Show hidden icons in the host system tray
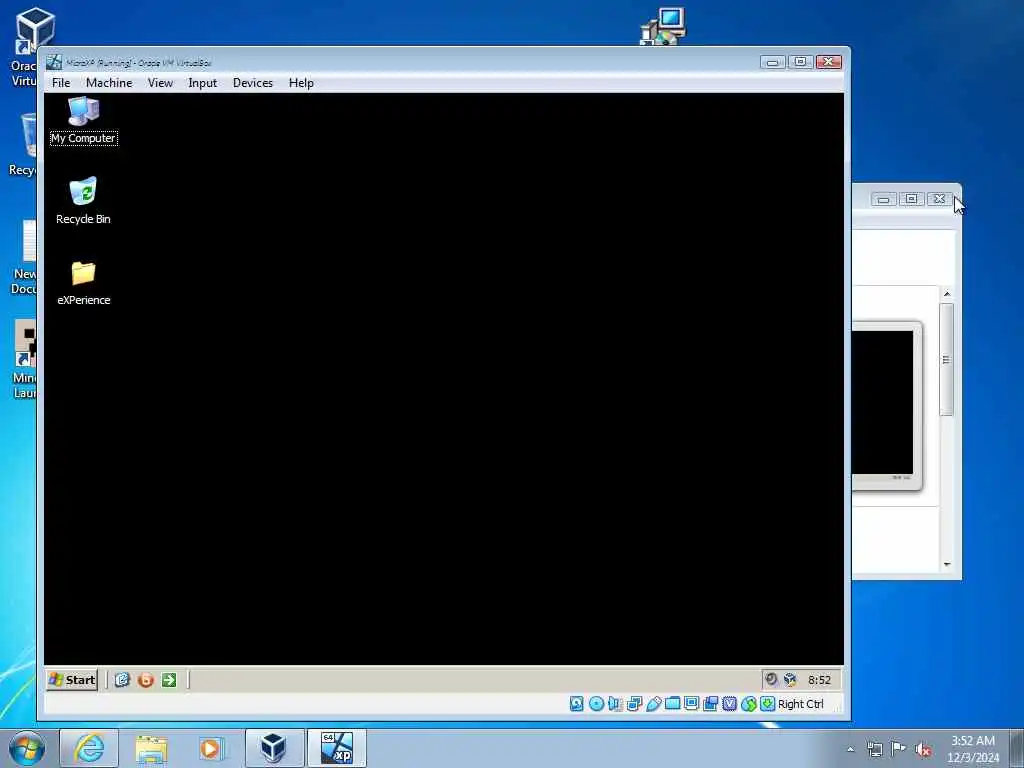Screen dimensions: 1024x768 [850, 750]
